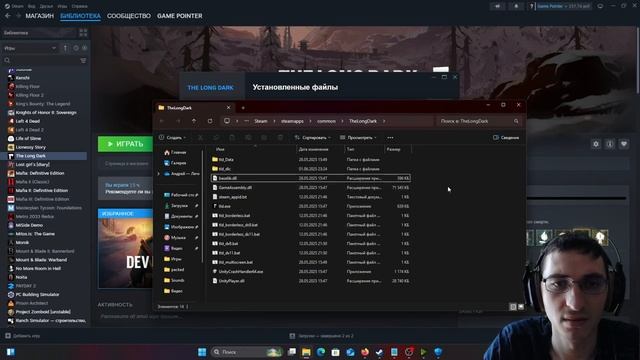Open the advanced filter icon in Steam sidebar
The height and width of the screenshot is (360, 640).
pos(83,60)
